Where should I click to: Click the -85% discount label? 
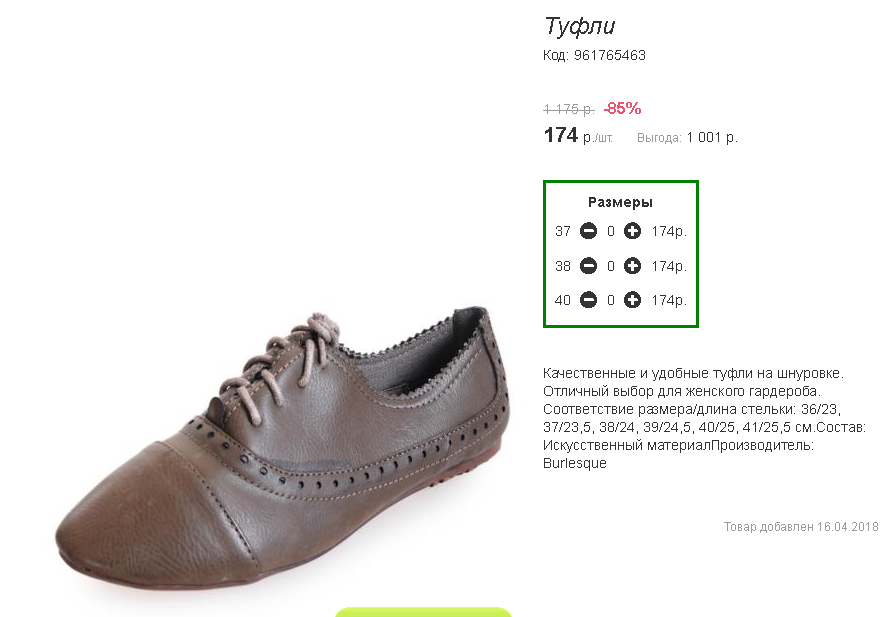[x=622, y=108]
